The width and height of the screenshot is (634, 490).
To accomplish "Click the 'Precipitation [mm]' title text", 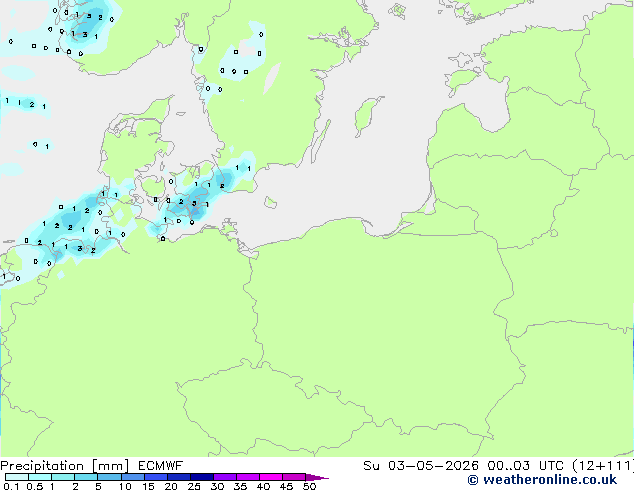I will tap(65, 466).
